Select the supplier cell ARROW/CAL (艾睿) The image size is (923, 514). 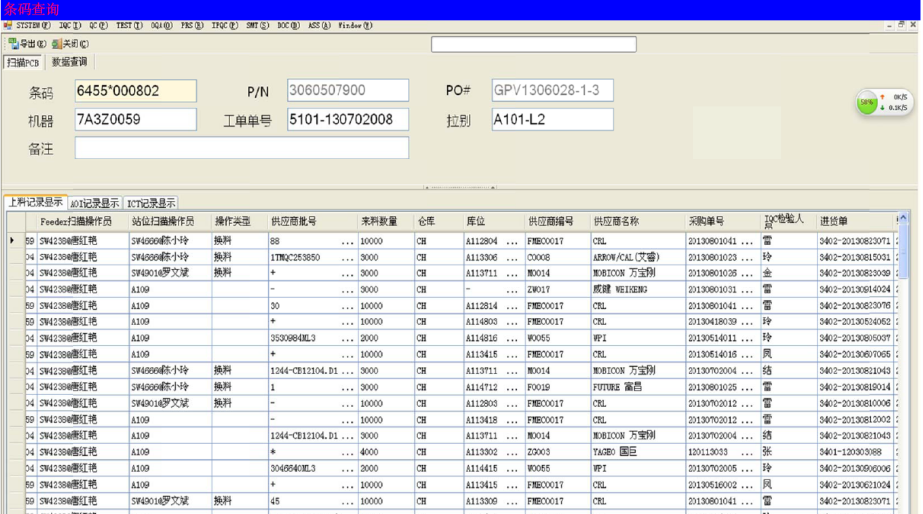click(638, 257)
